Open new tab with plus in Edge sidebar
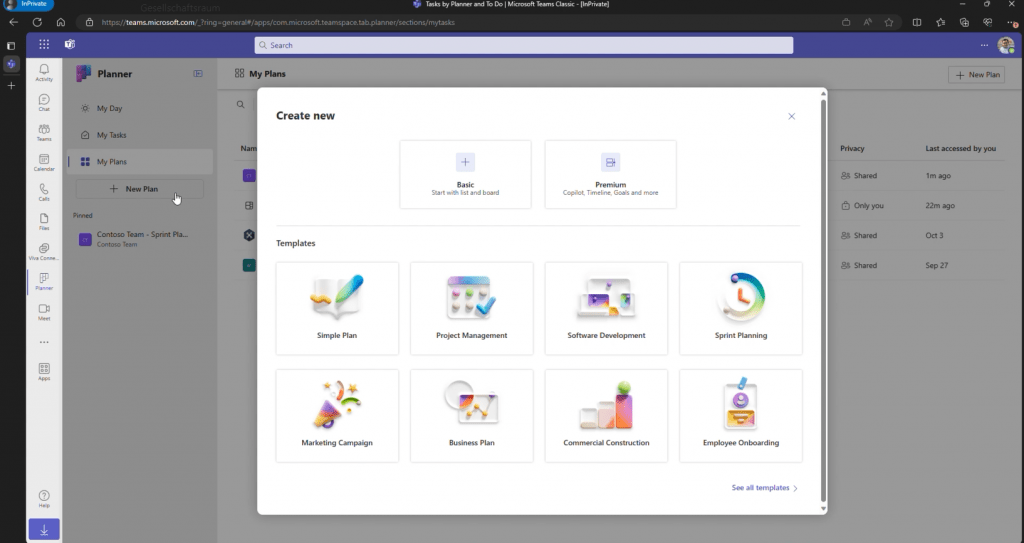The image size is (1024, 543). pos(11,86)
